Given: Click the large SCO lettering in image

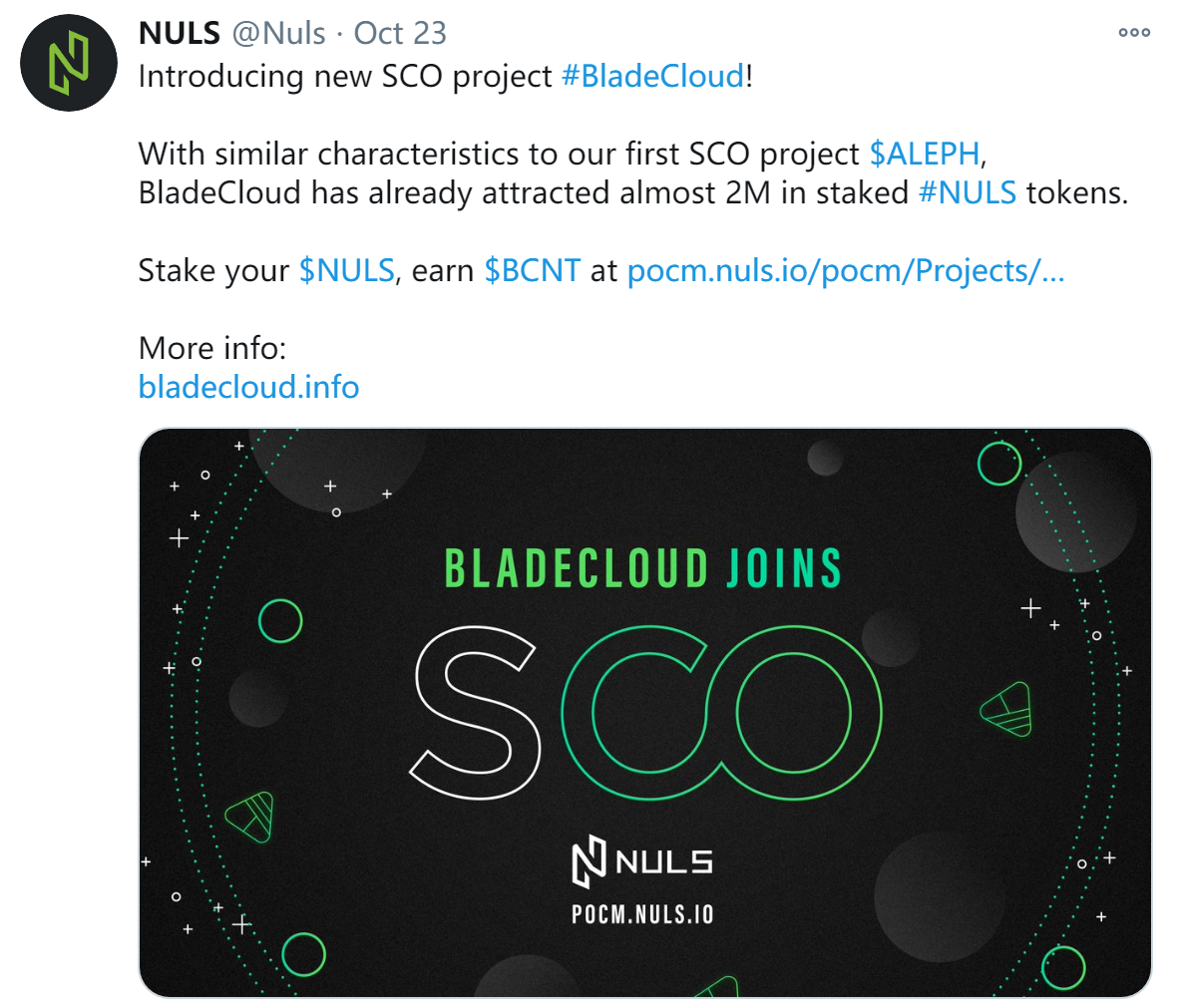Looking at the screenshot, I should point(645,713).
